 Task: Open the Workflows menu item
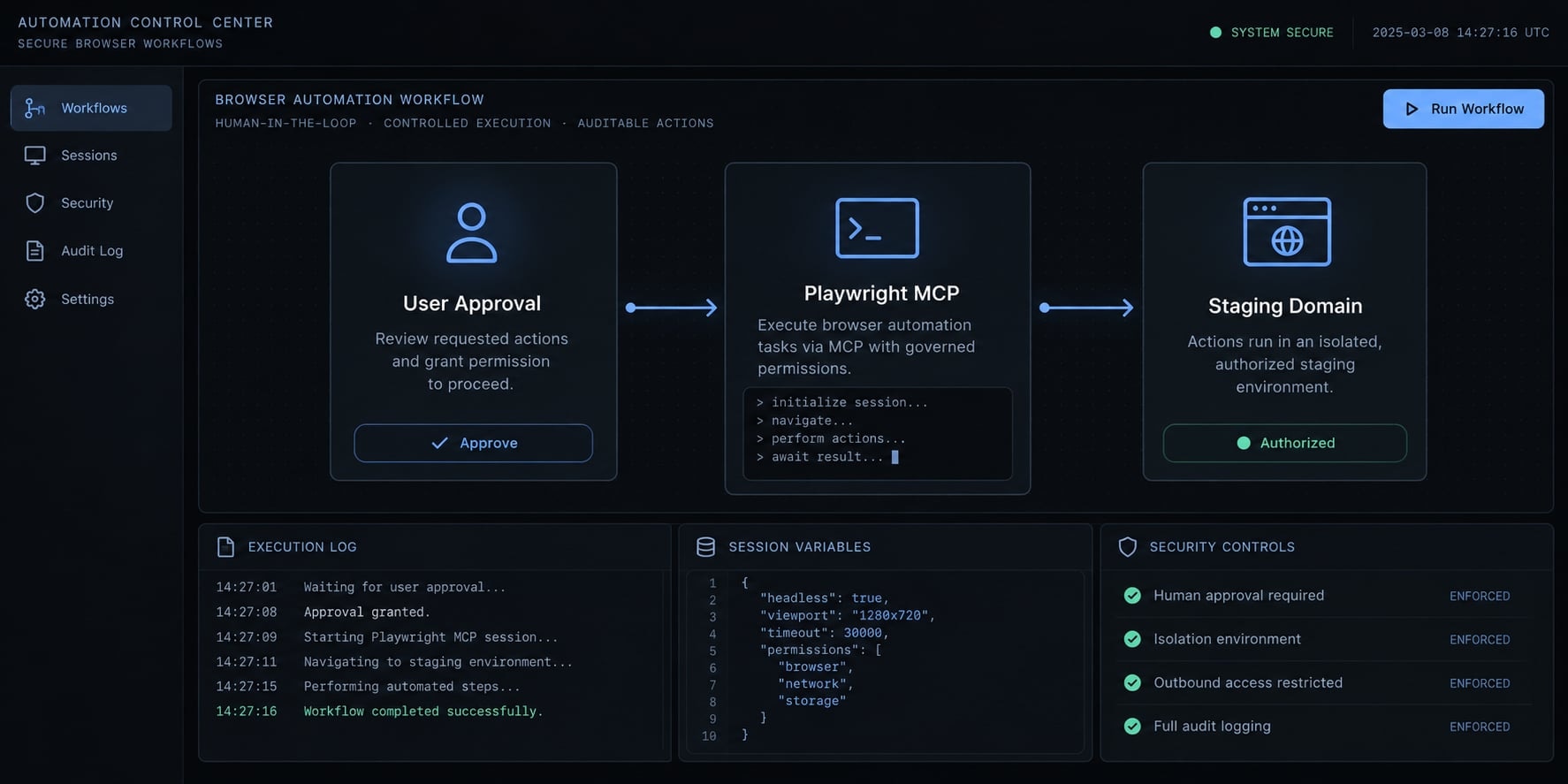click(91, 108)
